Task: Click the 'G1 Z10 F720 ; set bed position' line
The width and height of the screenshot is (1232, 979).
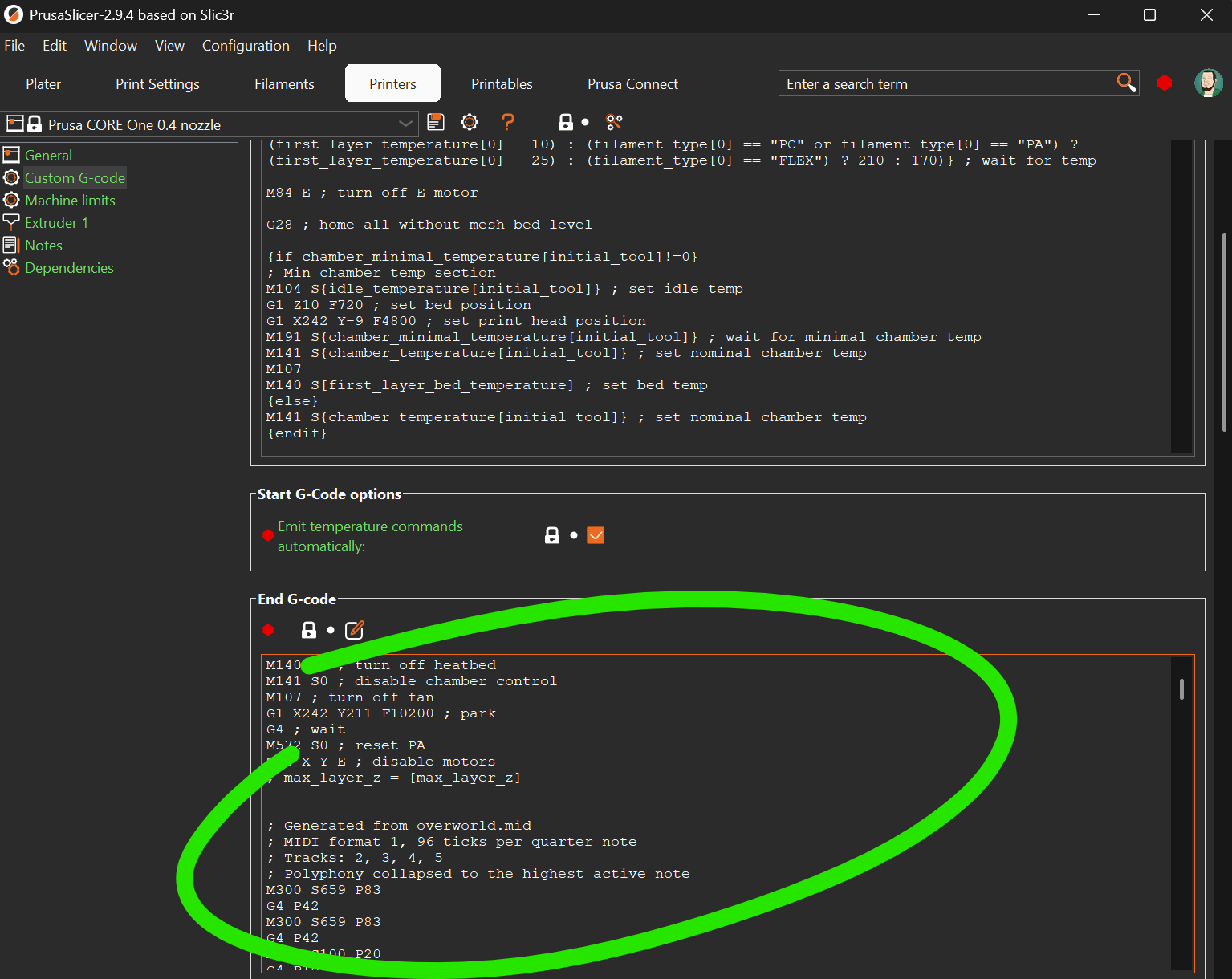Action: 398,305
